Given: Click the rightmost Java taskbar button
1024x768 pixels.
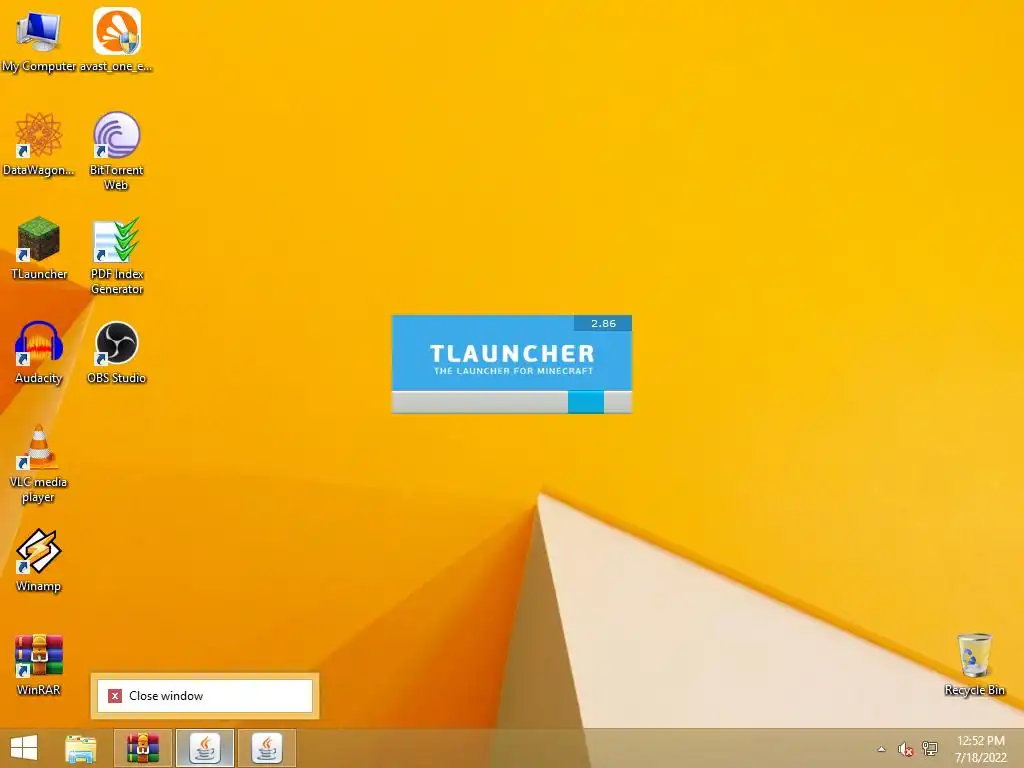Looking at the screenshot, I should click(x=266, y=748).
